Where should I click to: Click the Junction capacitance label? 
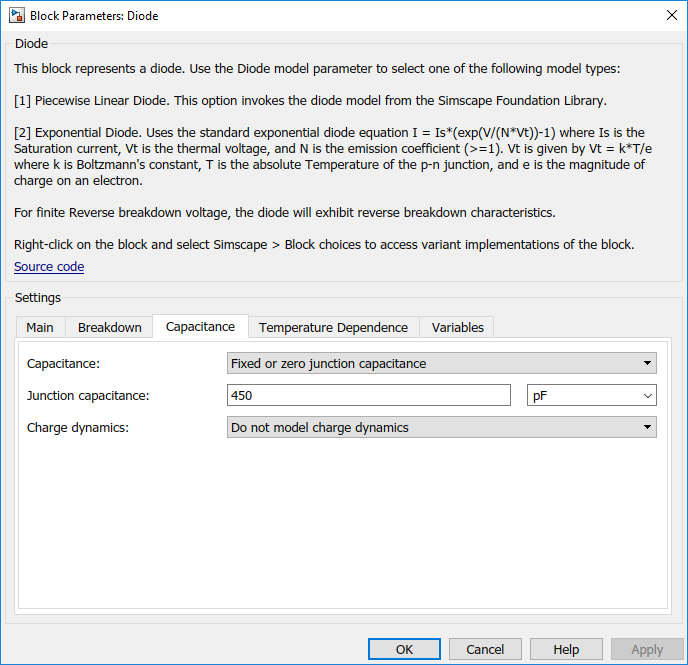pyautogui.click(x=88, y=396)
